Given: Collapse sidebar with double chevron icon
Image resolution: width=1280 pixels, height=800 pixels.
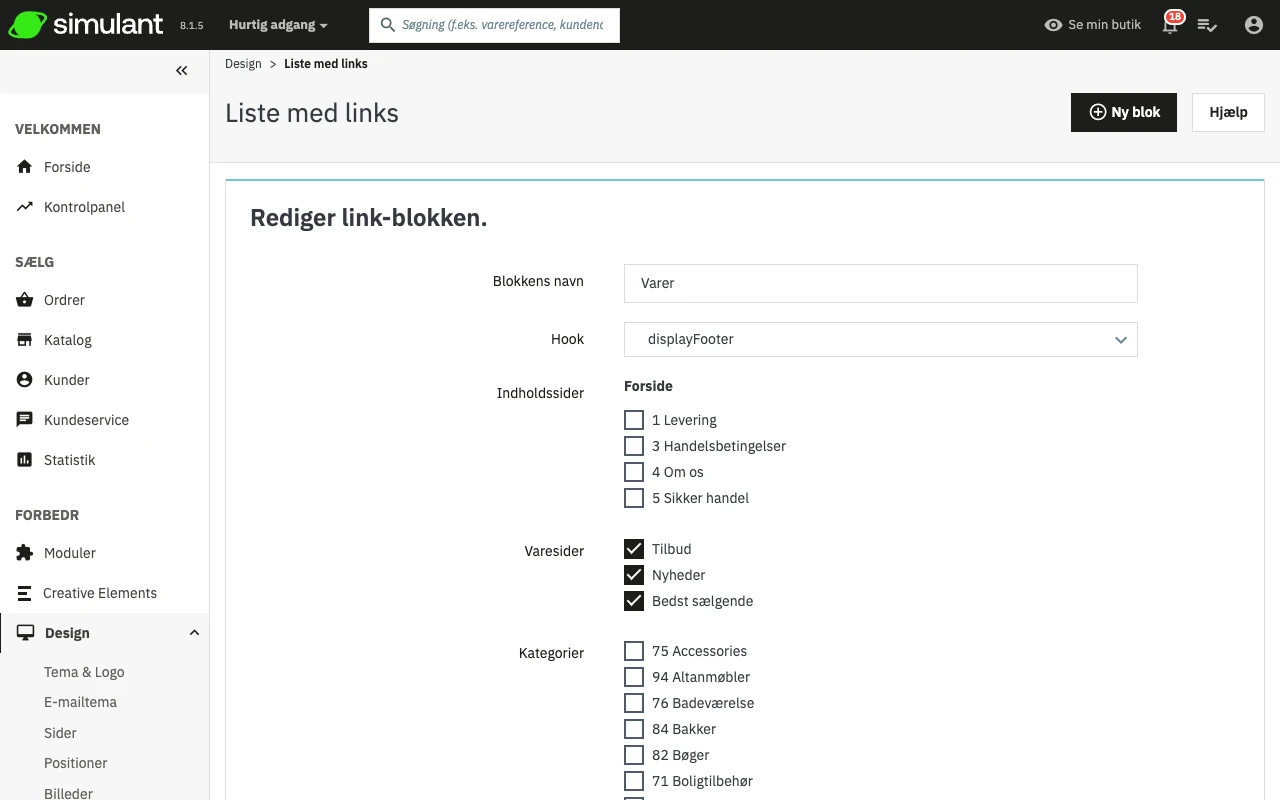Looking at the screenshot, I should coord(182,70).
